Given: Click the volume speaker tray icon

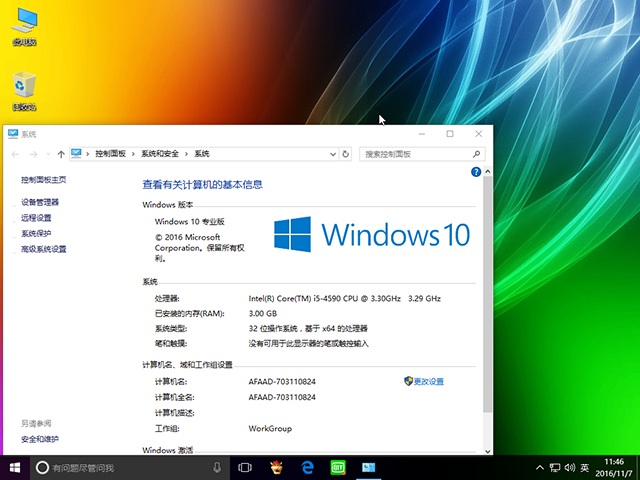Looking at the screenshot, I should coord(569,468).
